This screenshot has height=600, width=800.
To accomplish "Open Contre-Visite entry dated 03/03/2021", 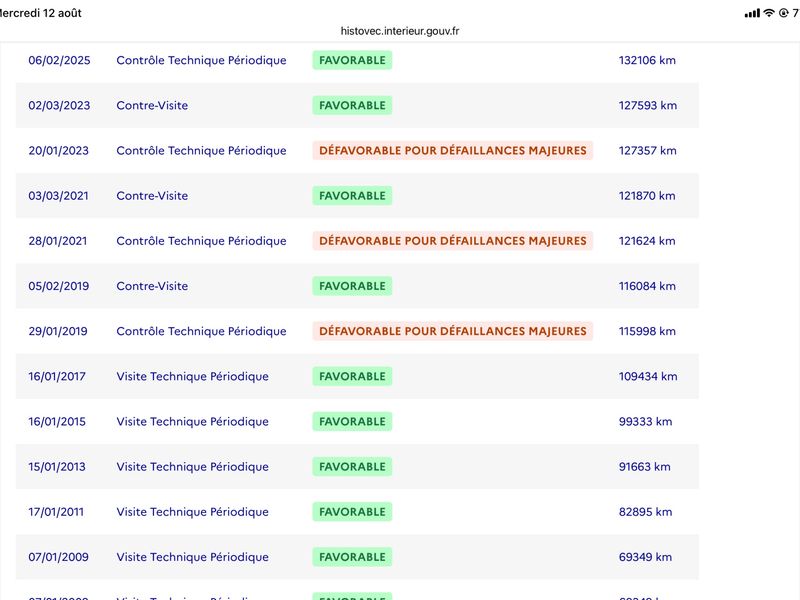I will coord(152,196).
